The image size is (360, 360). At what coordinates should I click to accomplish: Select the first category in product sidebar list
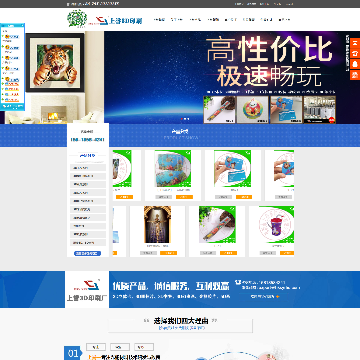(88, 168)
